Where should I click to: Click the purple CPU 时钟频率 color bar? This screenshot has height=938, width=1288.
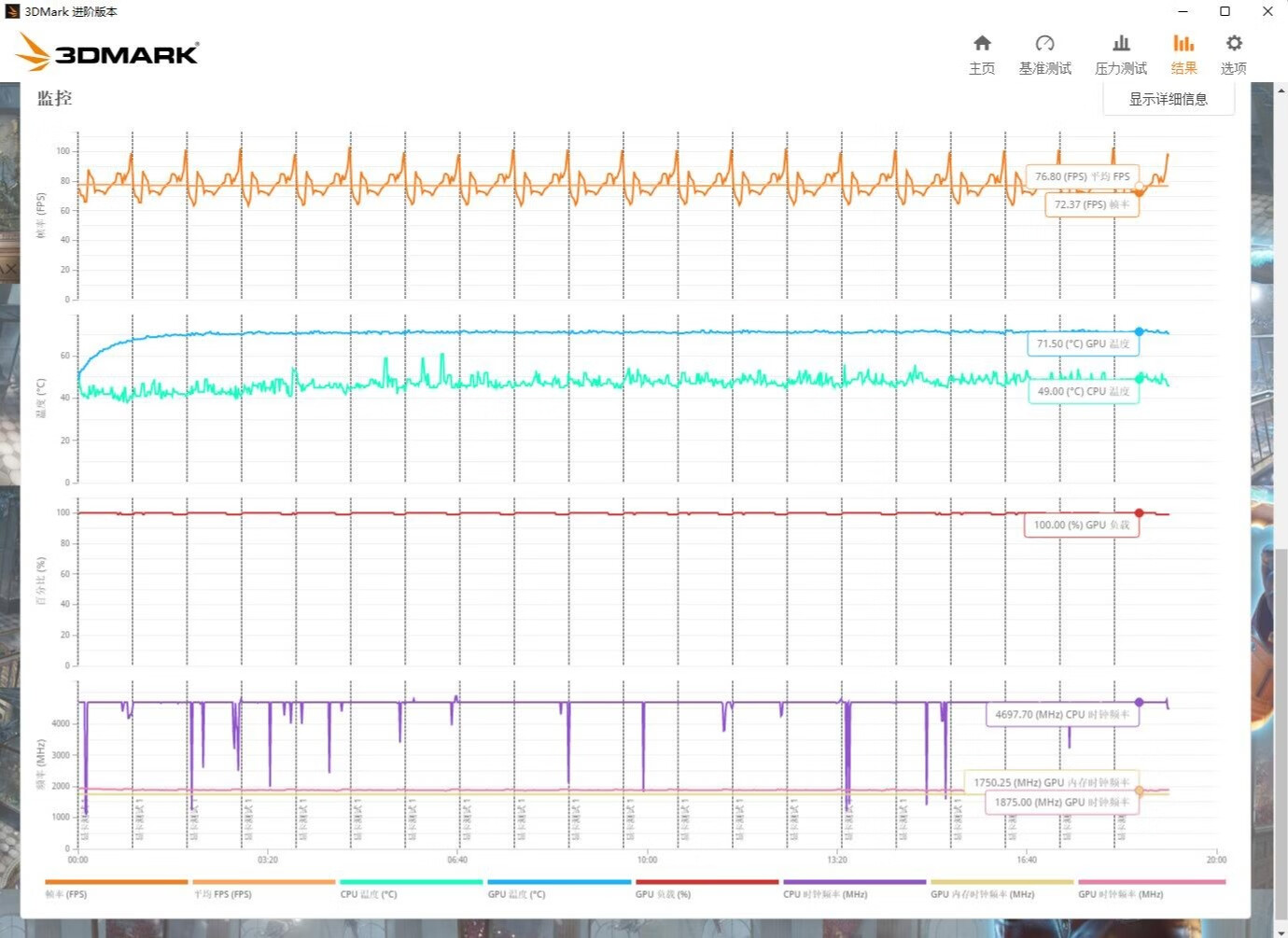coord(855,880)
